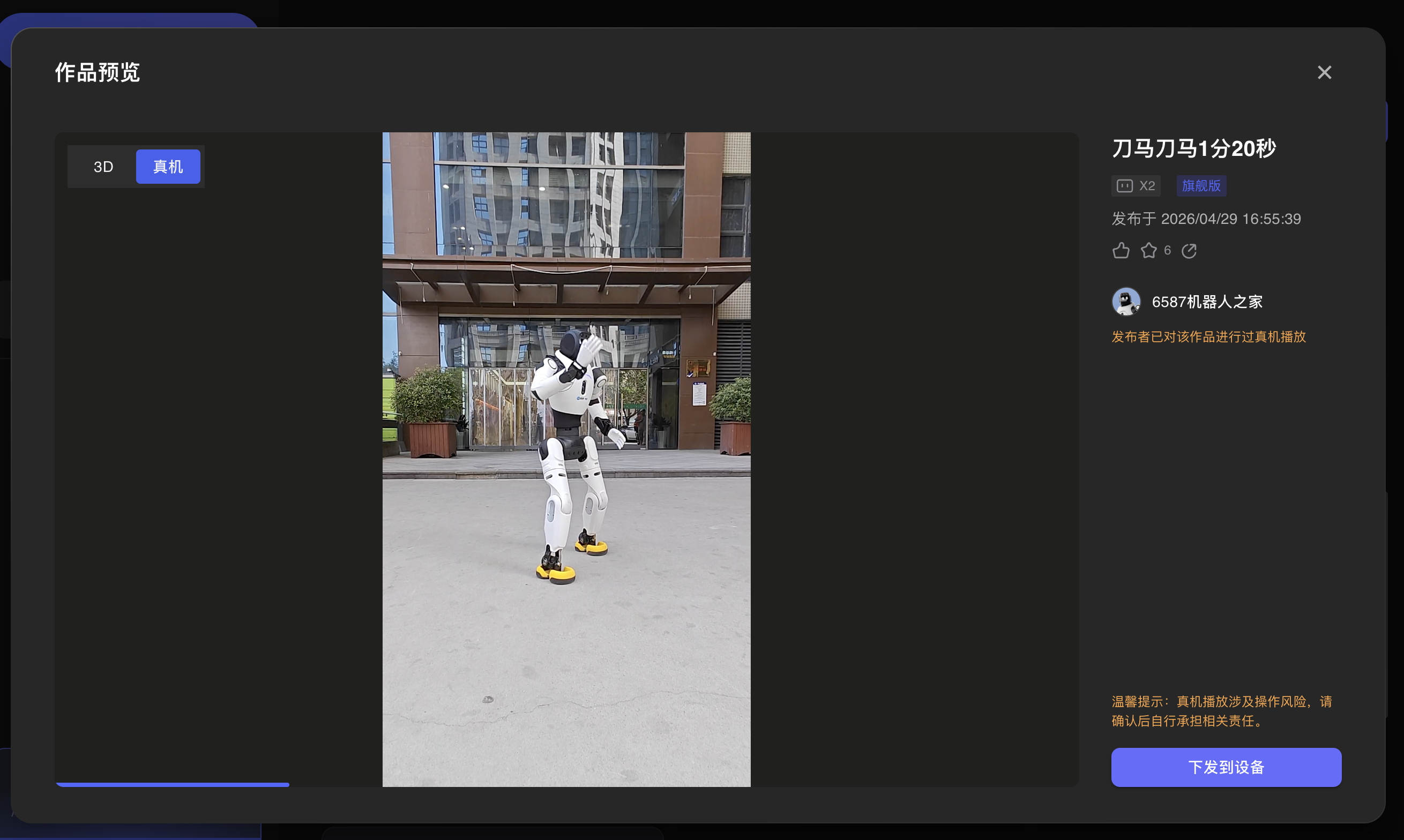Click the favorite count 6
The height and width of the screenshot is (840, 1404).
[1167, 250]
